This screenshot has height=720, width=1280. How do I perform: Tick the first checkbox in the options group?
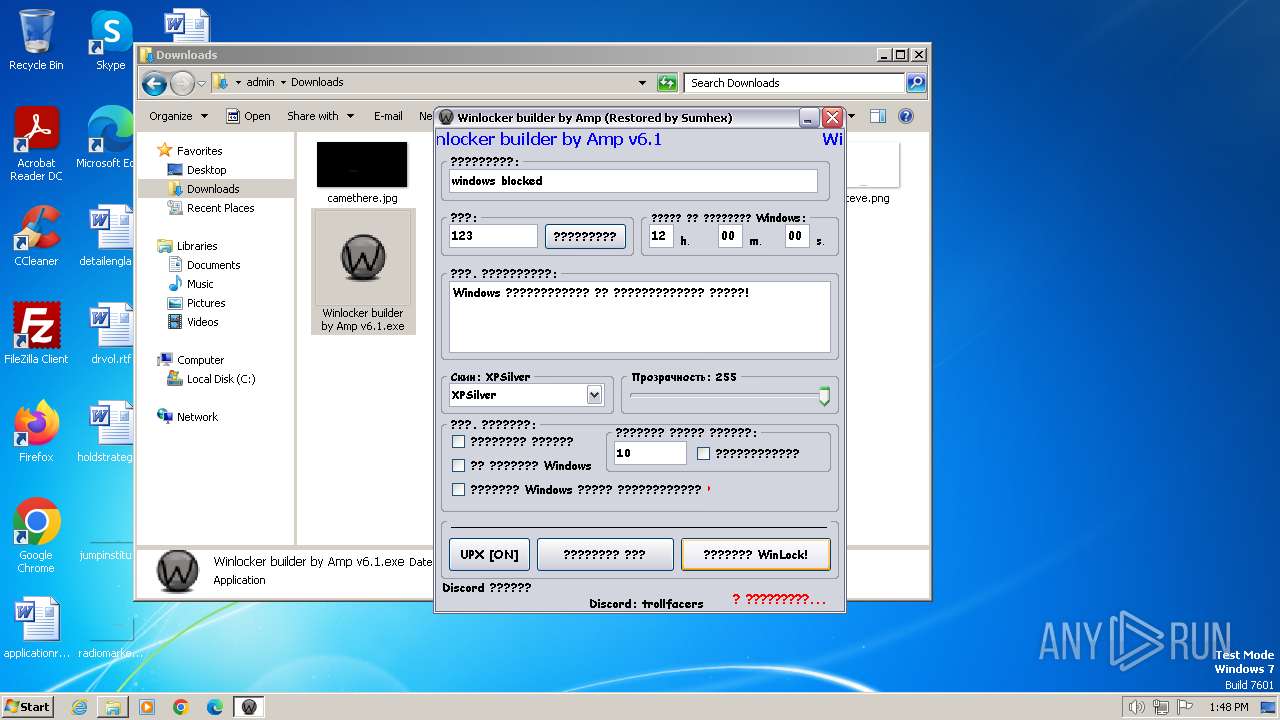tap(459, 441)
